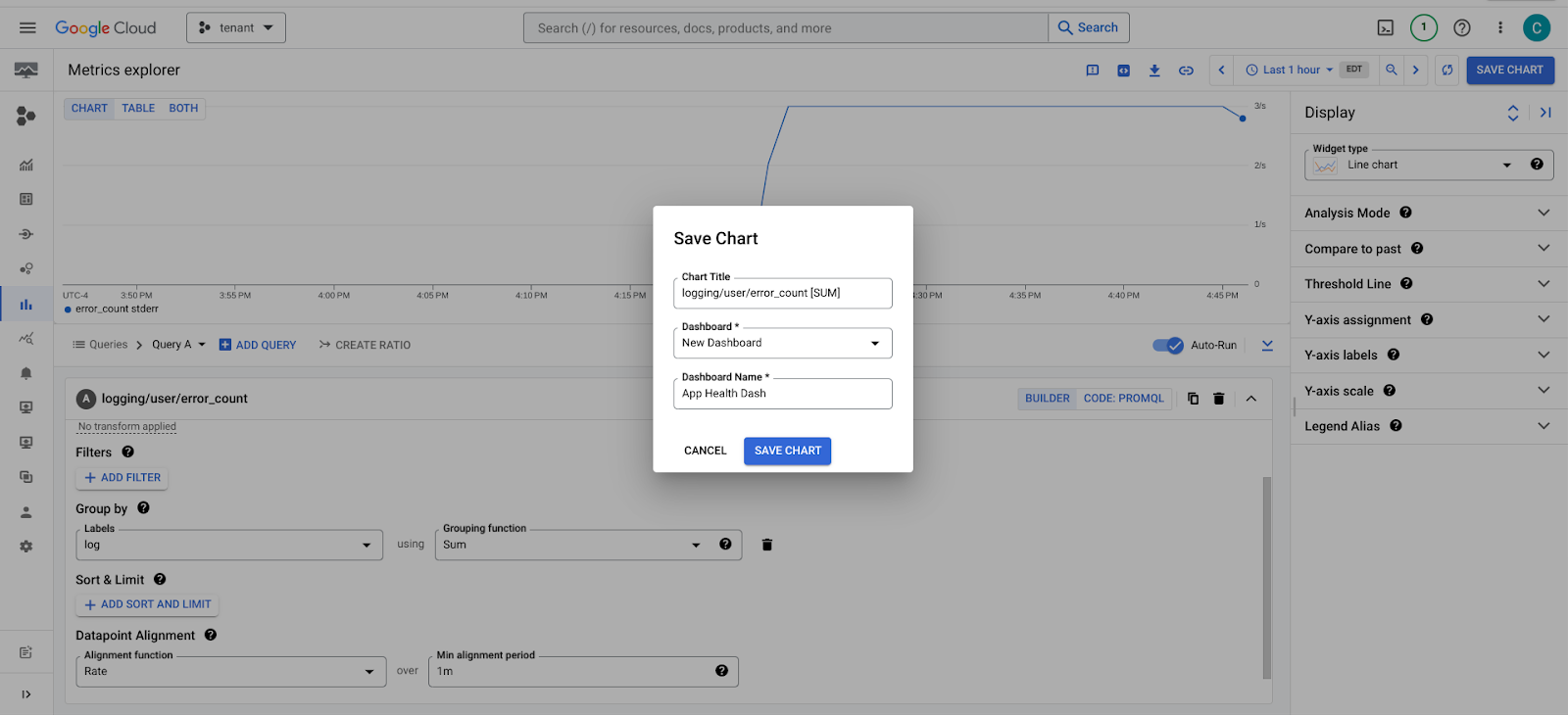
Task: Open the alerting bell sidebar icon
Action: pyautogui.click(x=26, y=373)
